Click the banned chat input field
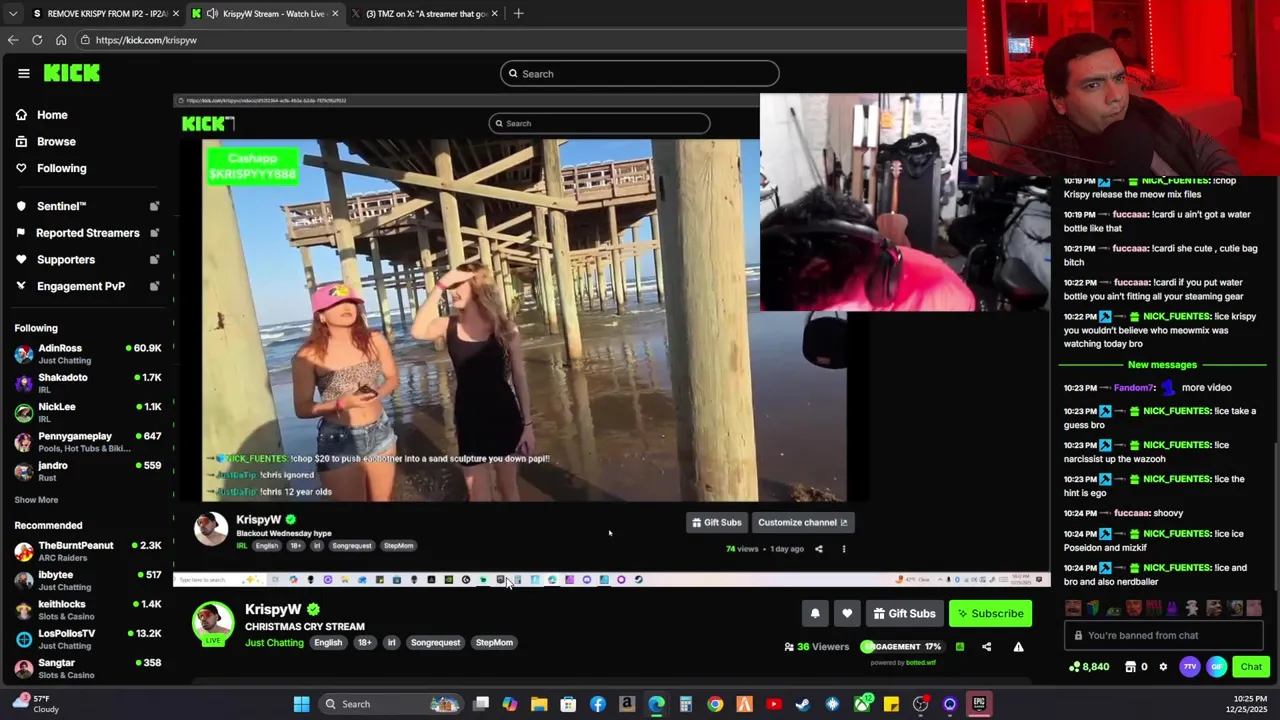This screenshot has height=720, width=1280. [1165, 635]
